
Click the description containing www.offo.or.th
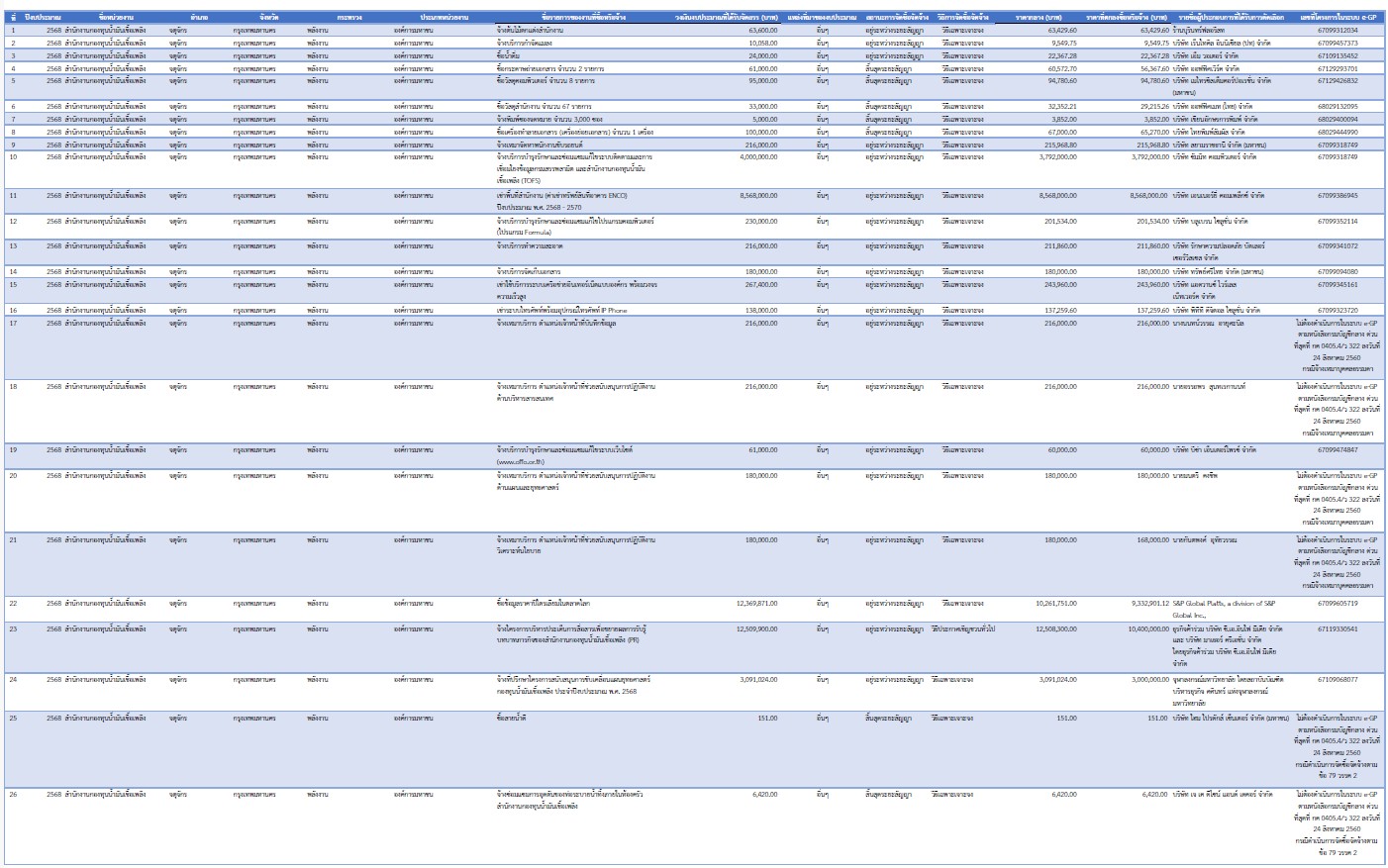click(x=564, y=455)
